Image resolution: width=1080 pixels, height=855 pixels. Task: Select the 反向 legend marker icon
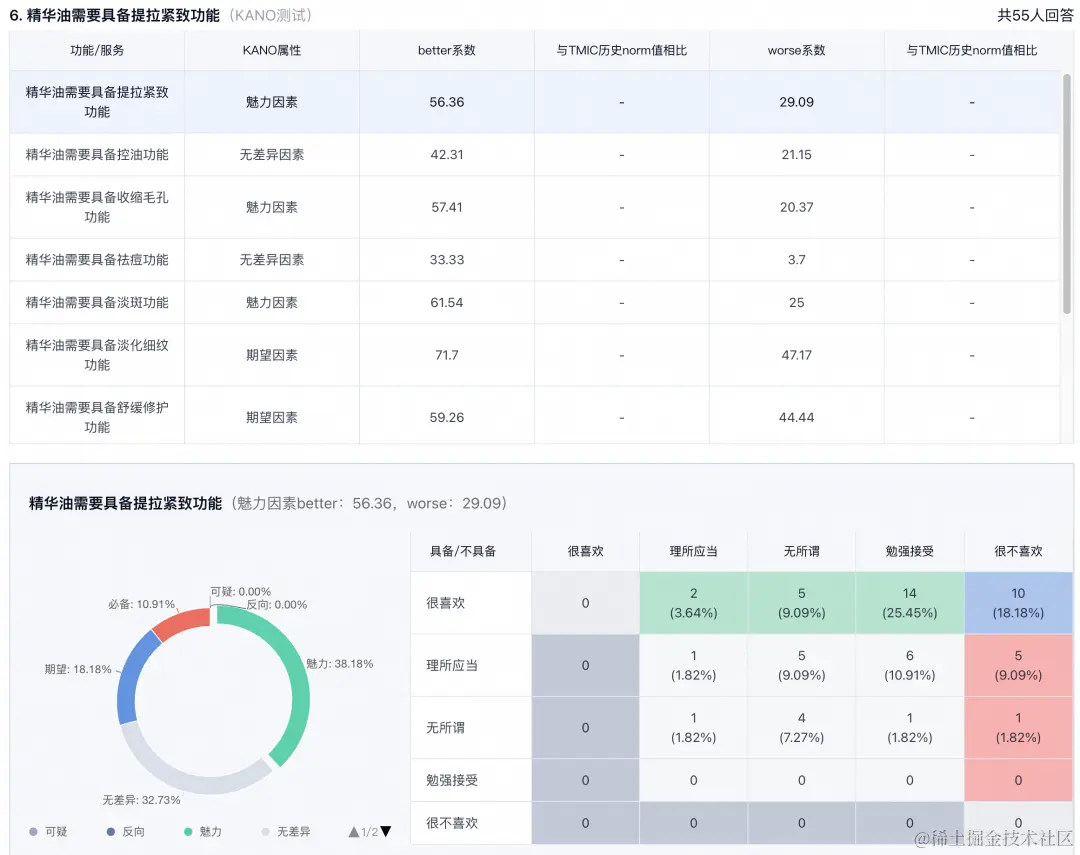110,832
